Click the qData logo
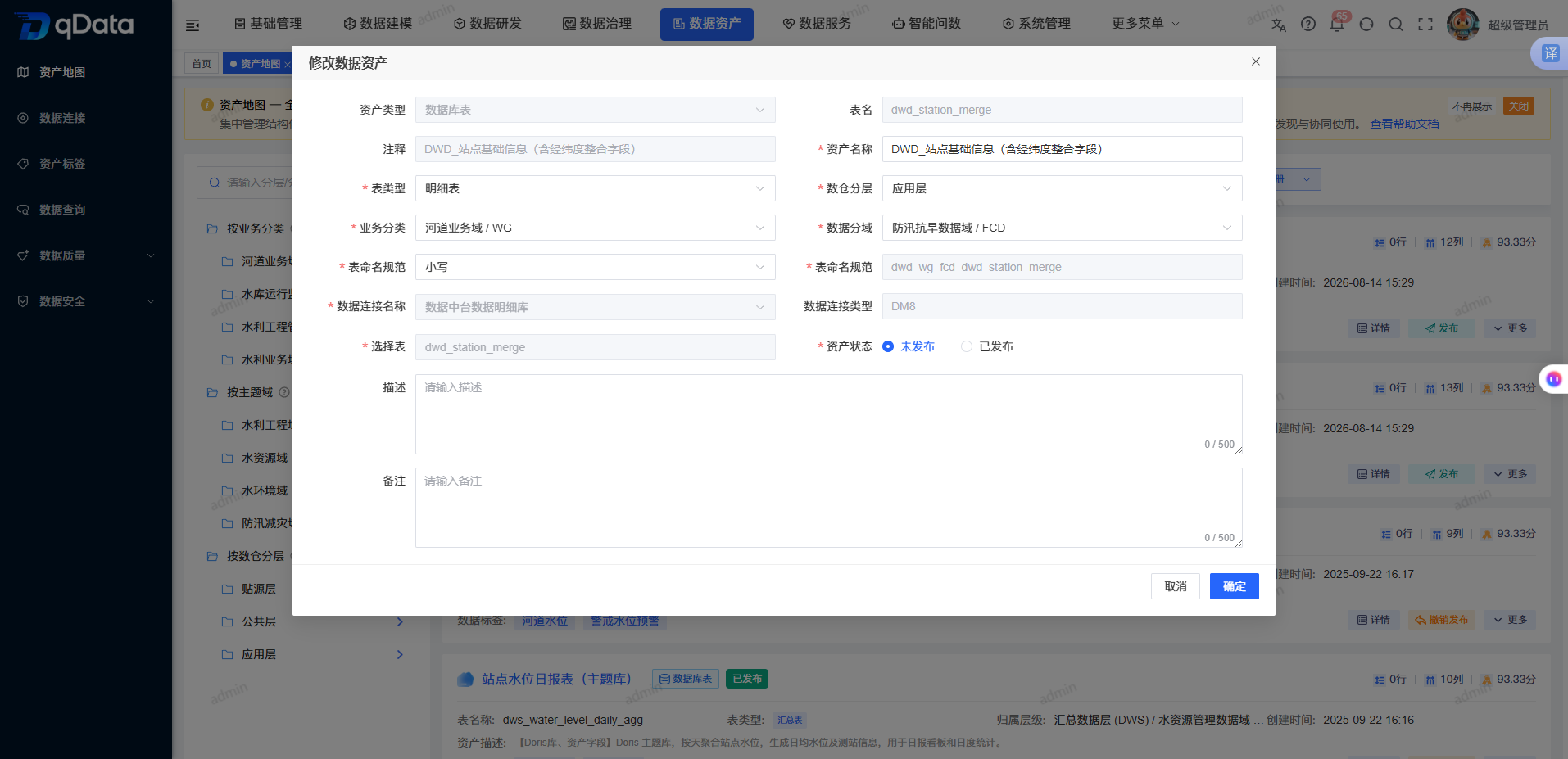The width and height of the screenshot is (1568, 759). pyautogui.click(x=75, y=25)
